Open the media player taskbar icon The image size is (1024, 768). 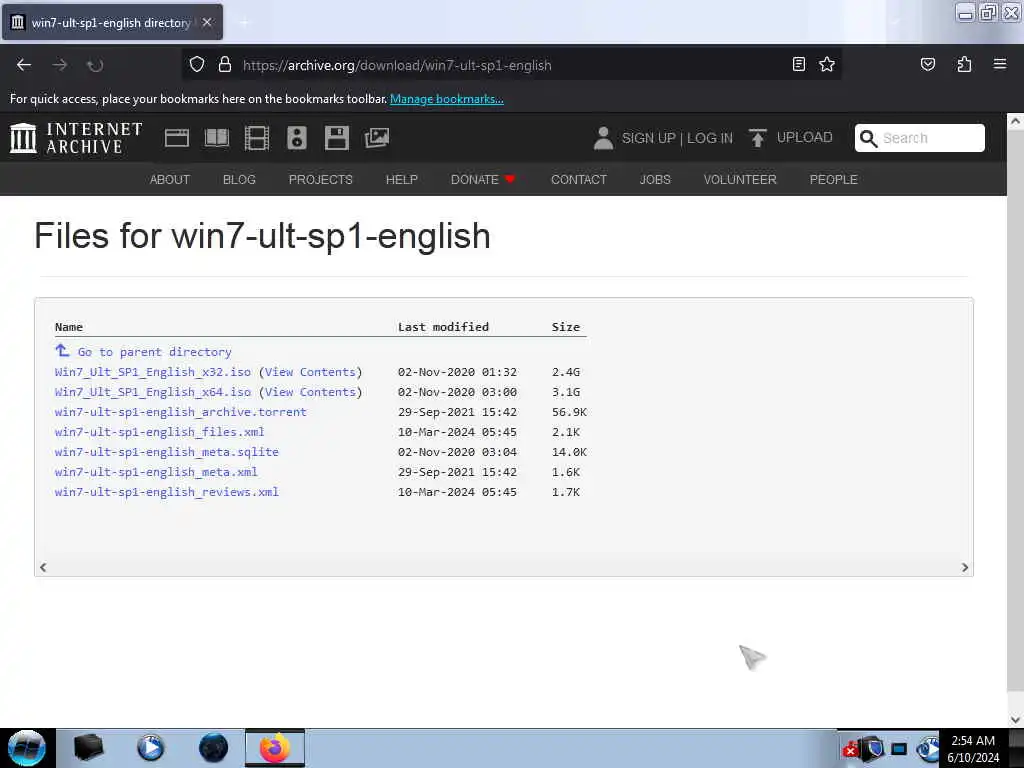pos(150,748)
